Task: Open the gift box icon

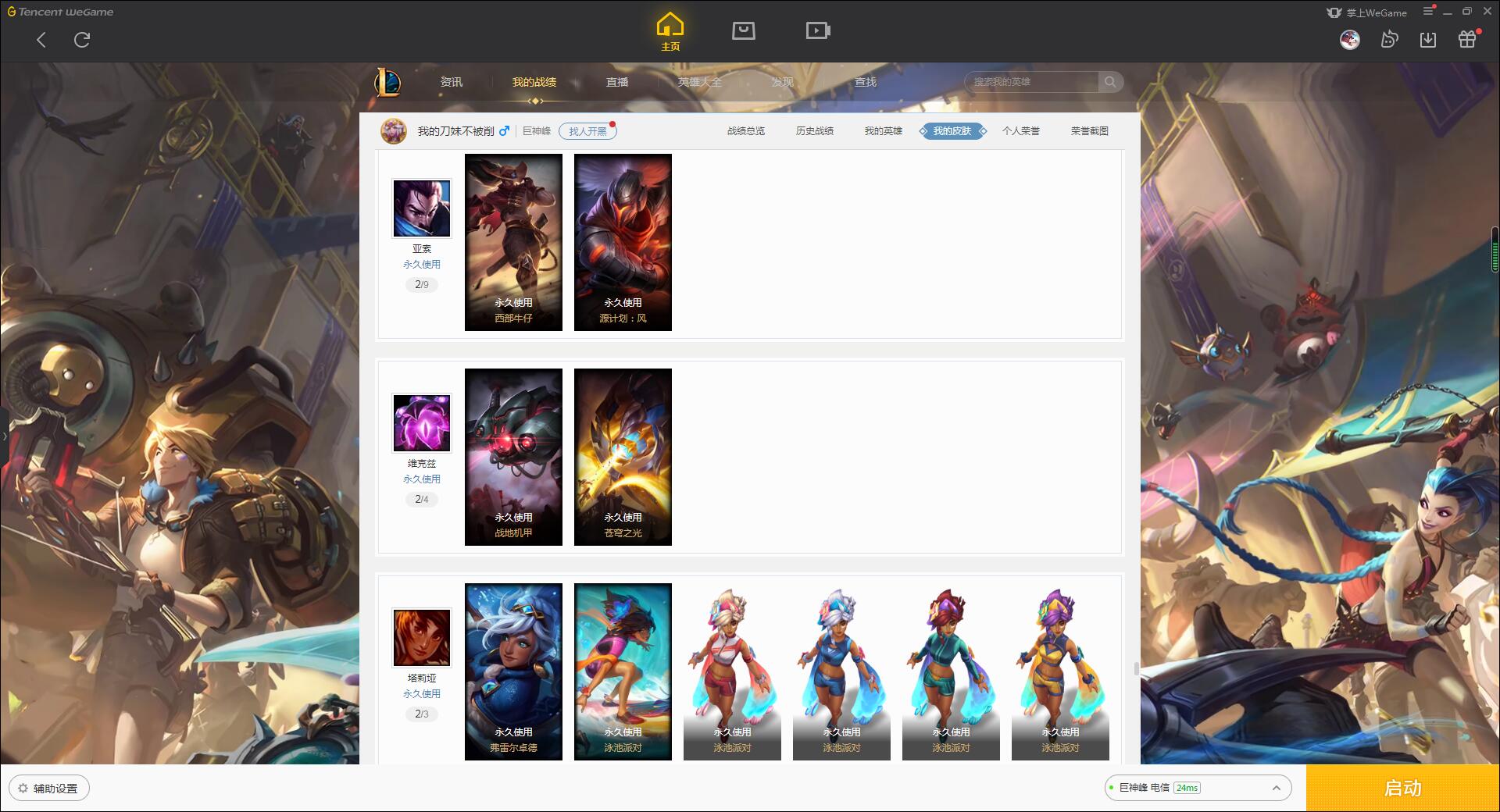Action: click(1467, 39)
